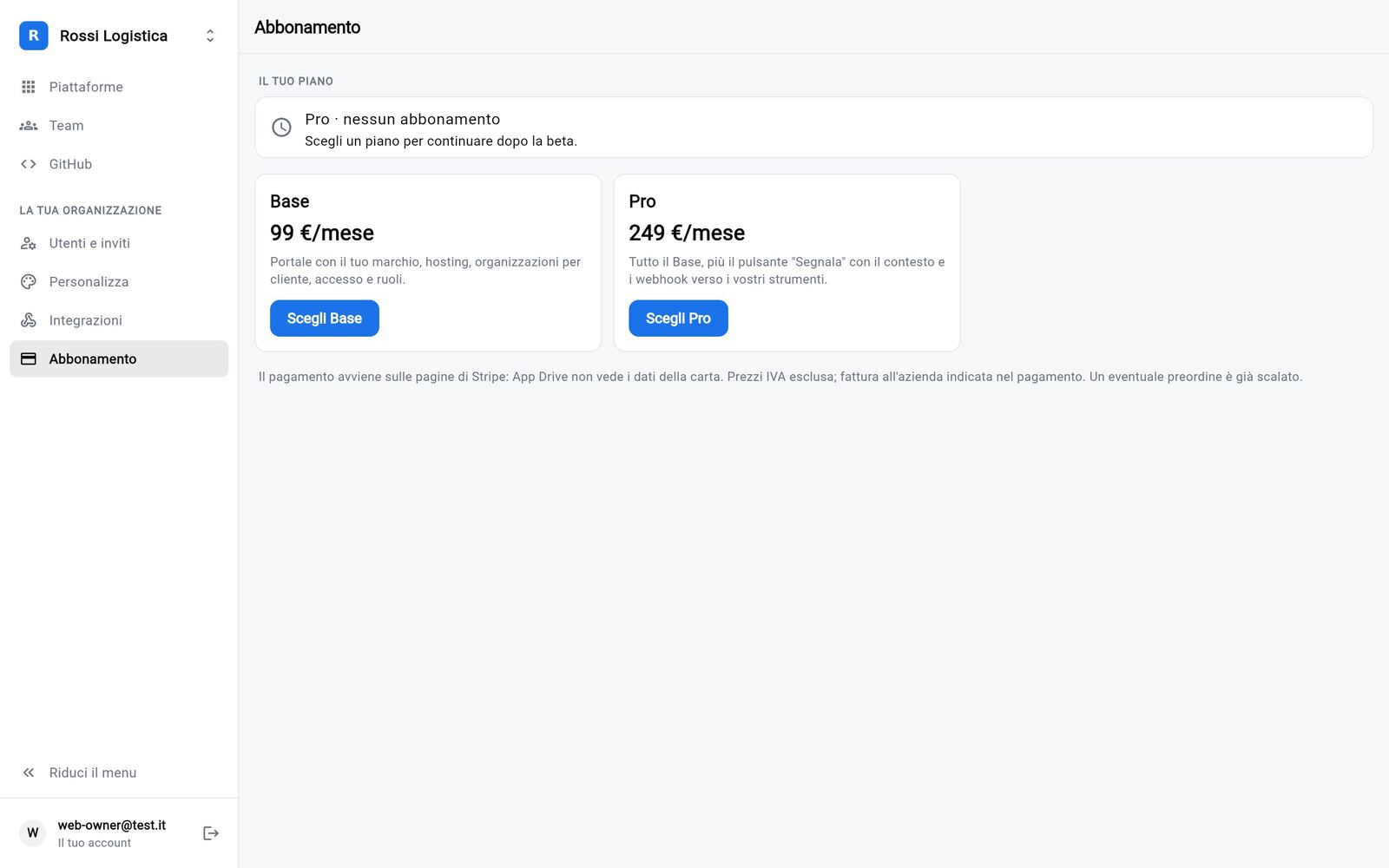The width and height of the screenshot is (1389, 868).
Task: Click the Rossi Logistica organization name
Action: 114,36
